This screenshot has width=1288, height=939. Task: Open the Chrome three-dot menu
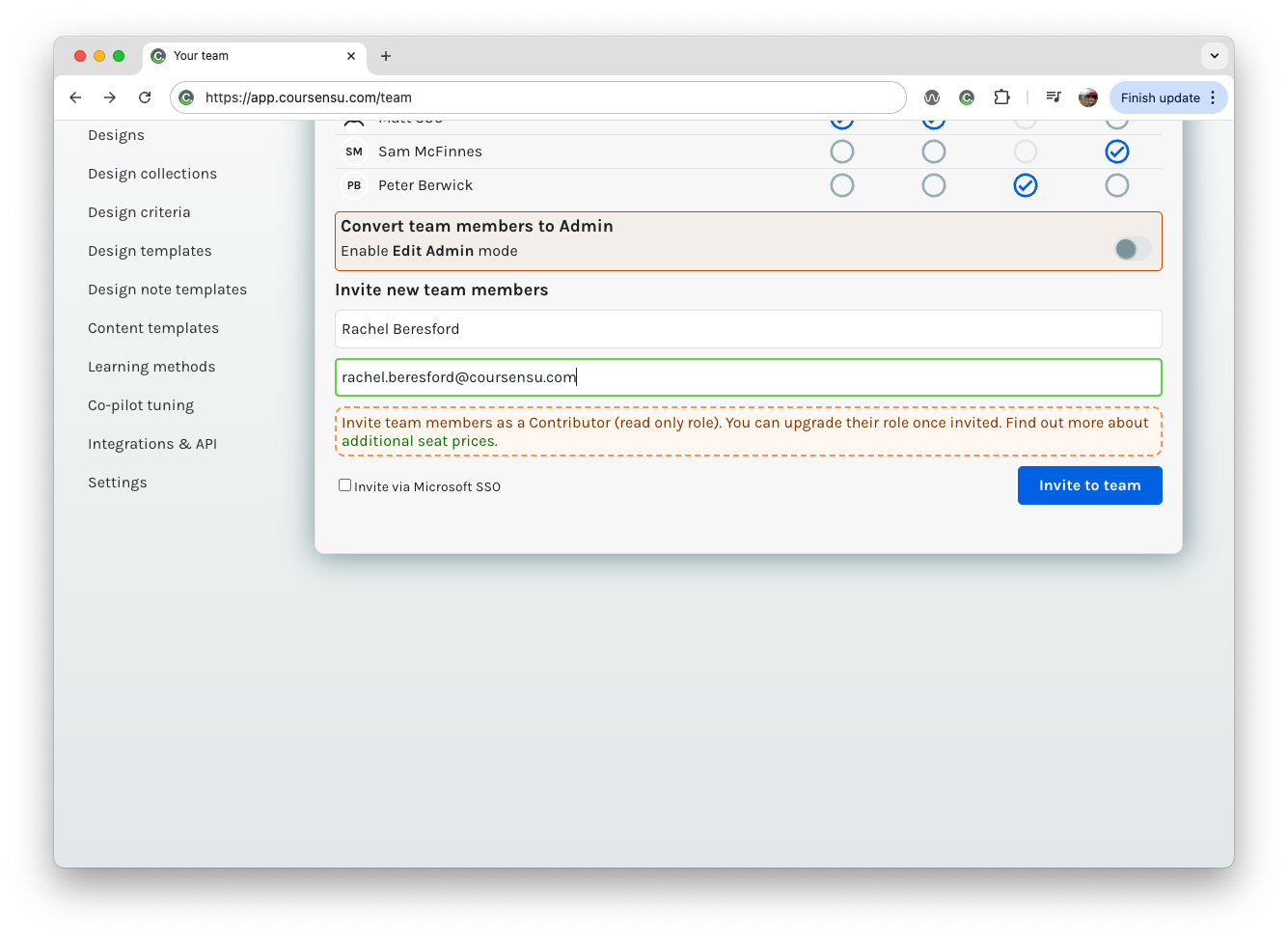click(1213, 97)
